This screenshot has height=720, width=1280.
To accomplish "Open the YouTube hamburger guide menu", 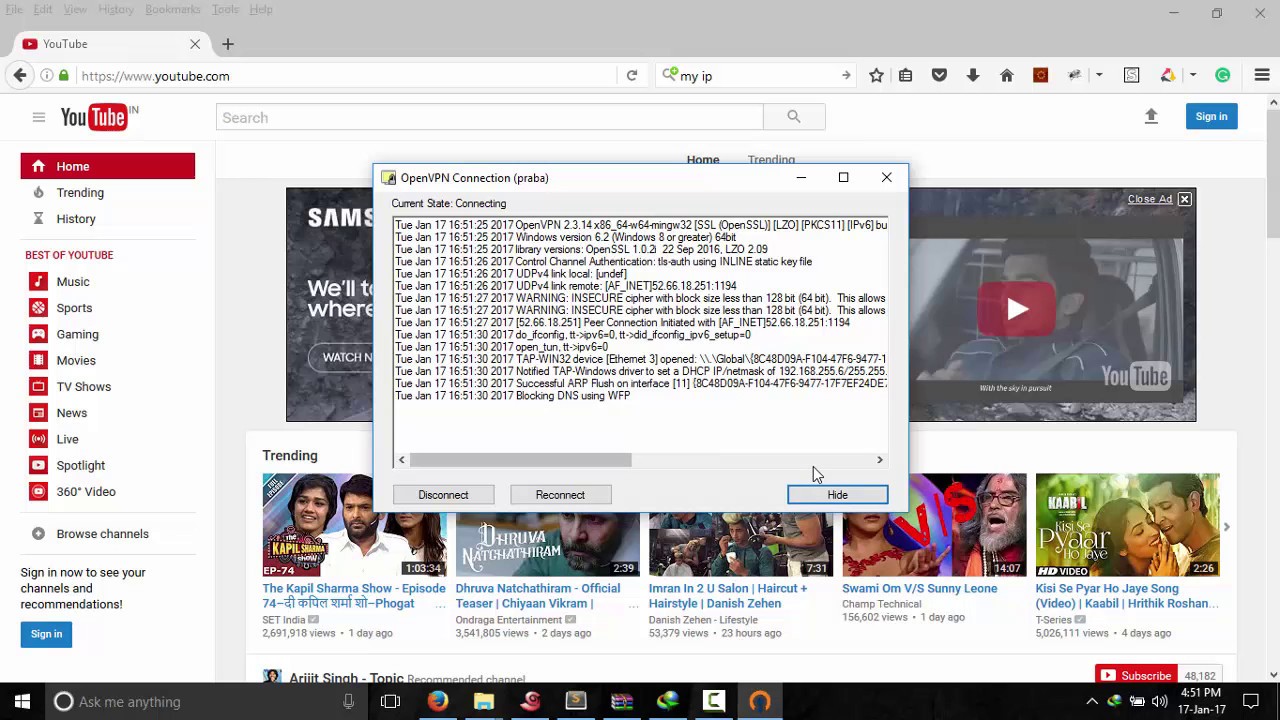I will pos(38,117).
